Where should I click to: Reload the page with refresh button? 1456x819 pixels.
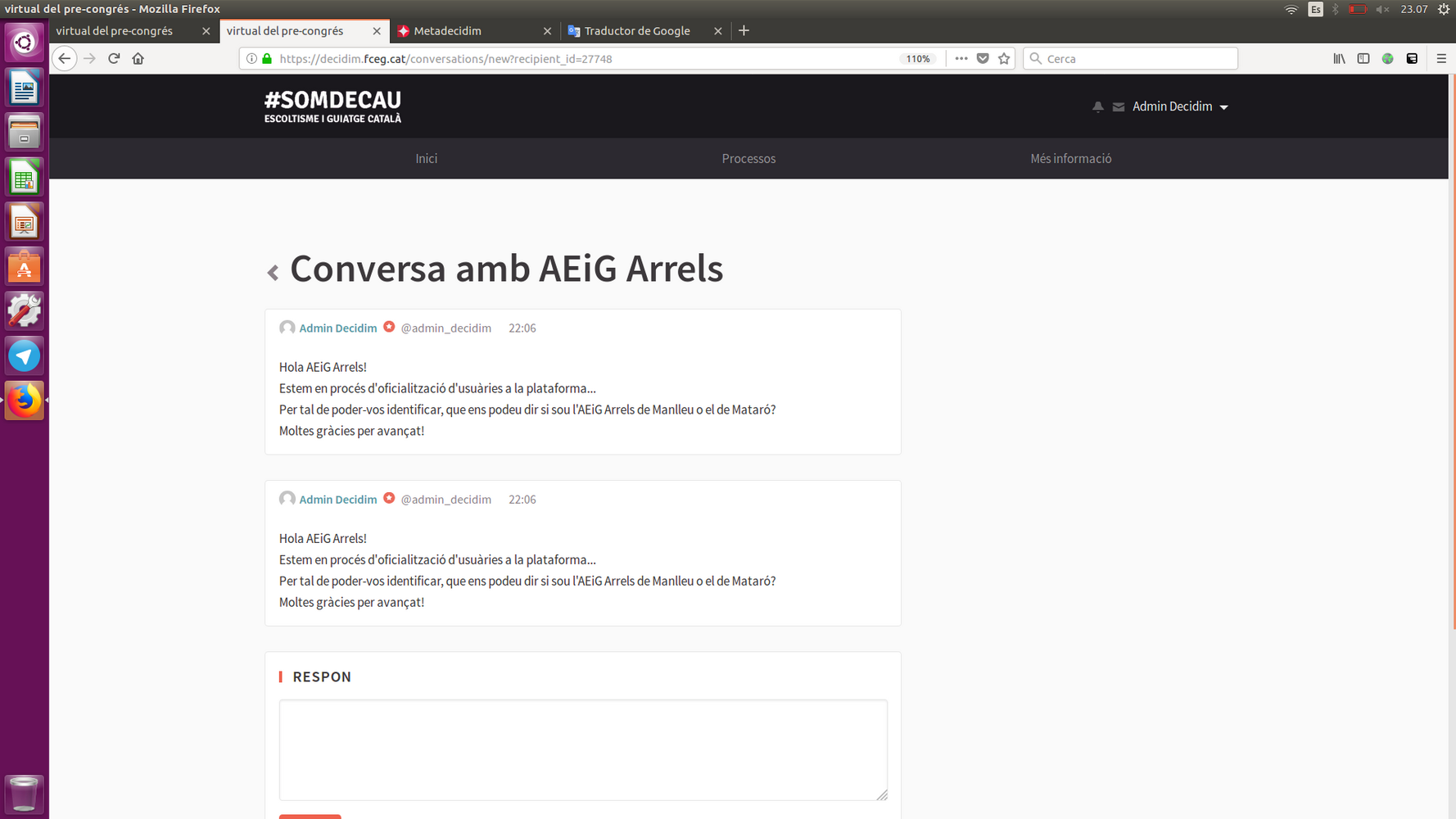click(114, 59)
